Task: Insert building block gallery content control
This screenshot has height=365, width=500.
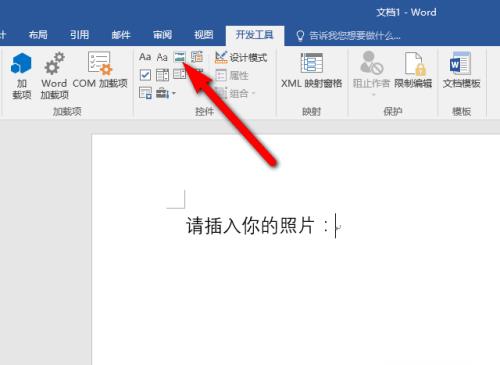Action: [197, 57]
